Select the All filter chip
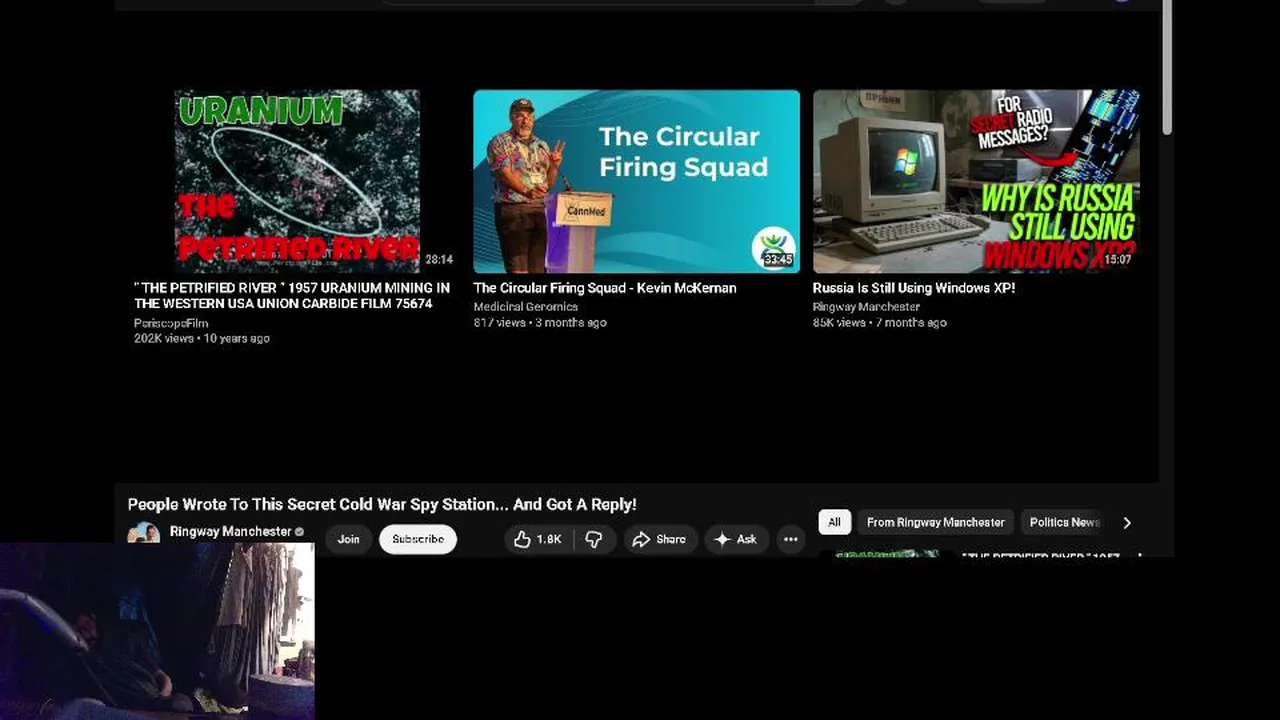Image resolution: width=1280 pixels, height=720 pixels. tap(834, 522)
